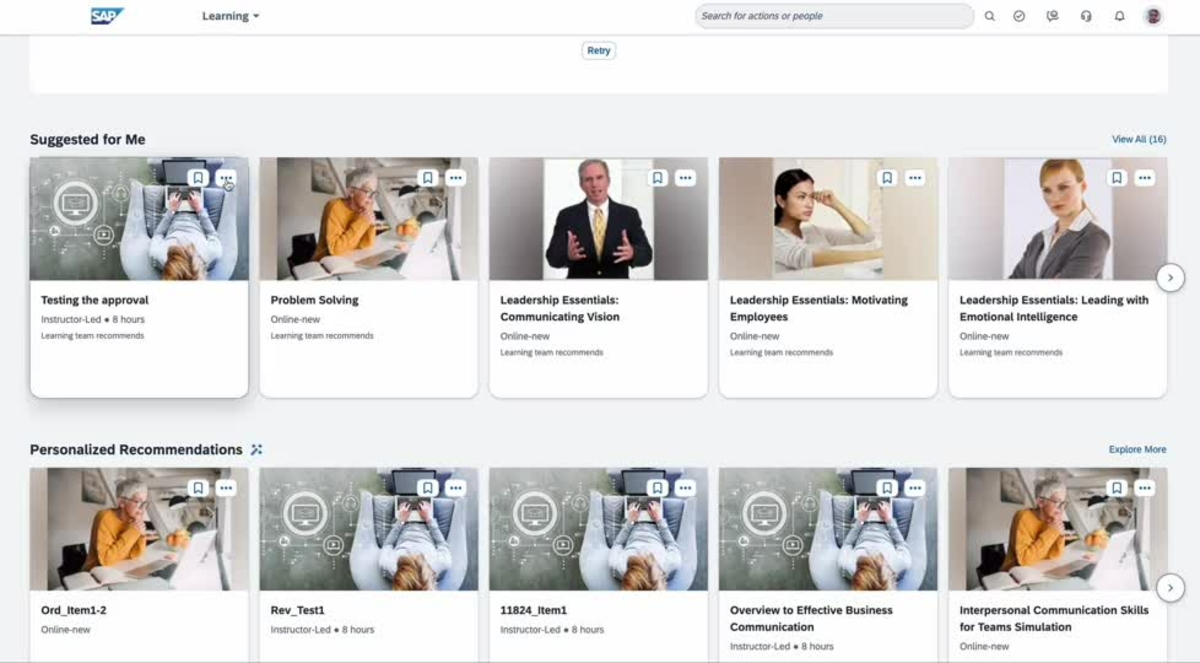Click the search for actions or people field

click(x=834, y=16)
